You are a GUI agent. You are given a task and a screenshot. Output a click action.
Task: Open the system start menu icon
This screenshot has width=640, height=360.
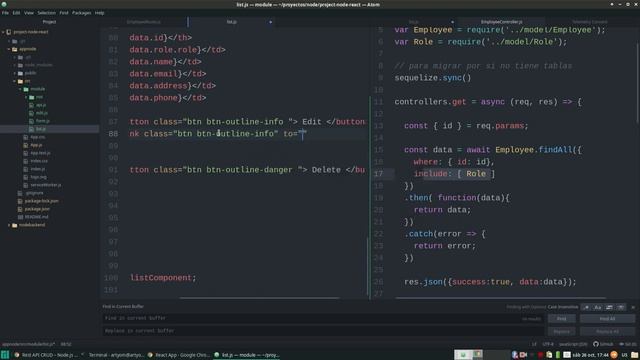tap(5, 355)
